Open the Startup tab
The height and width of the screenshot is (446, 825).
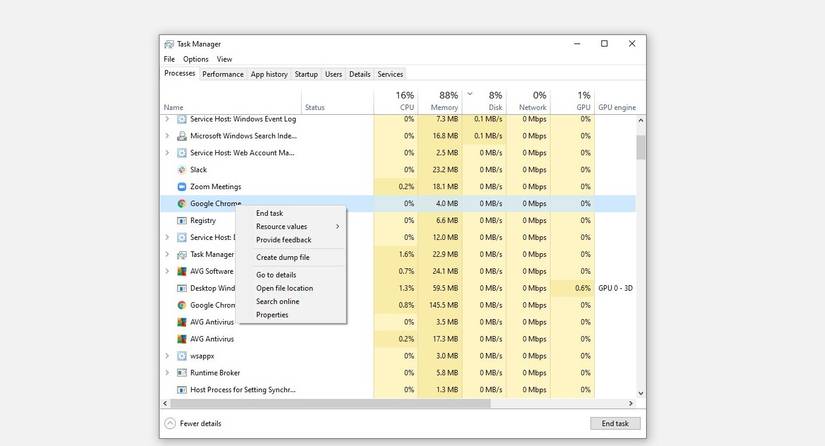pos(306,74)
